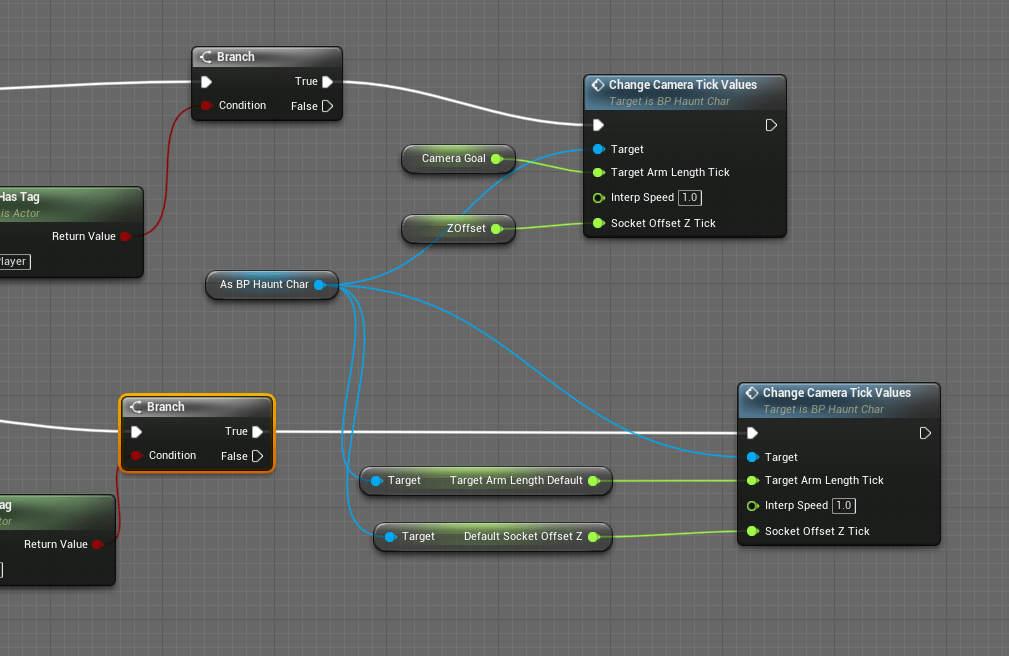The width and height of the screenshot is (1009, 656).
Task: Click the True exec pin on the orange-highlighted Branch node
Action: click(257, 432)
